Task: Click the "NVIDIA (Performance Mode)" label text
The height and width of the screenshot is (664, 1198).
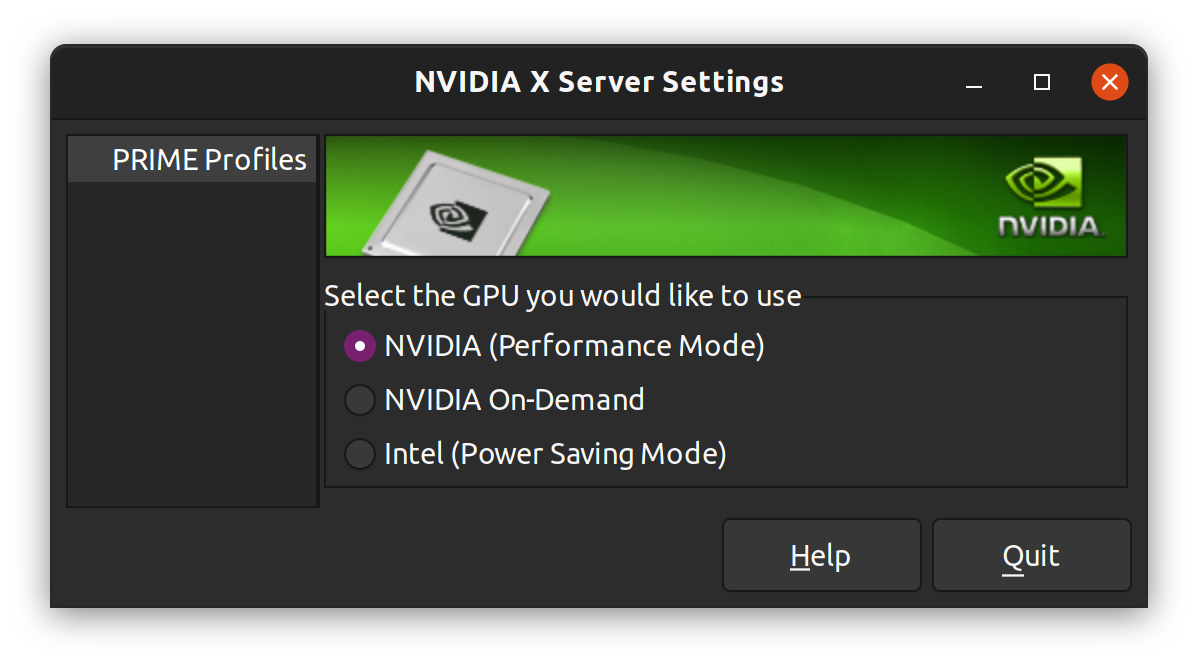Action: coord(574,346)
